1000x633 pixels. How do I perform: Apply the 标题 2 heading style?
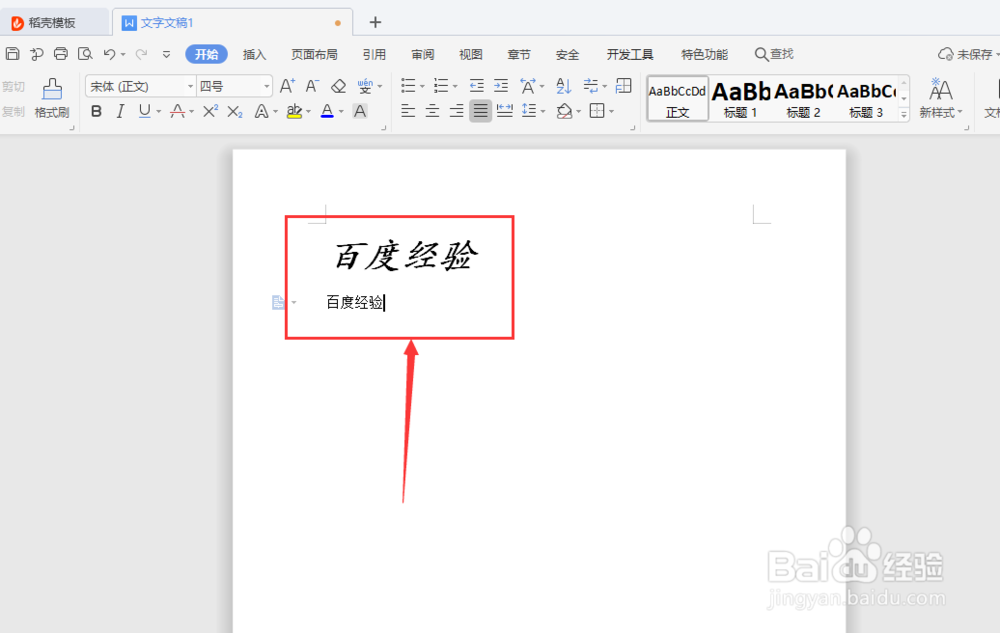803,99
